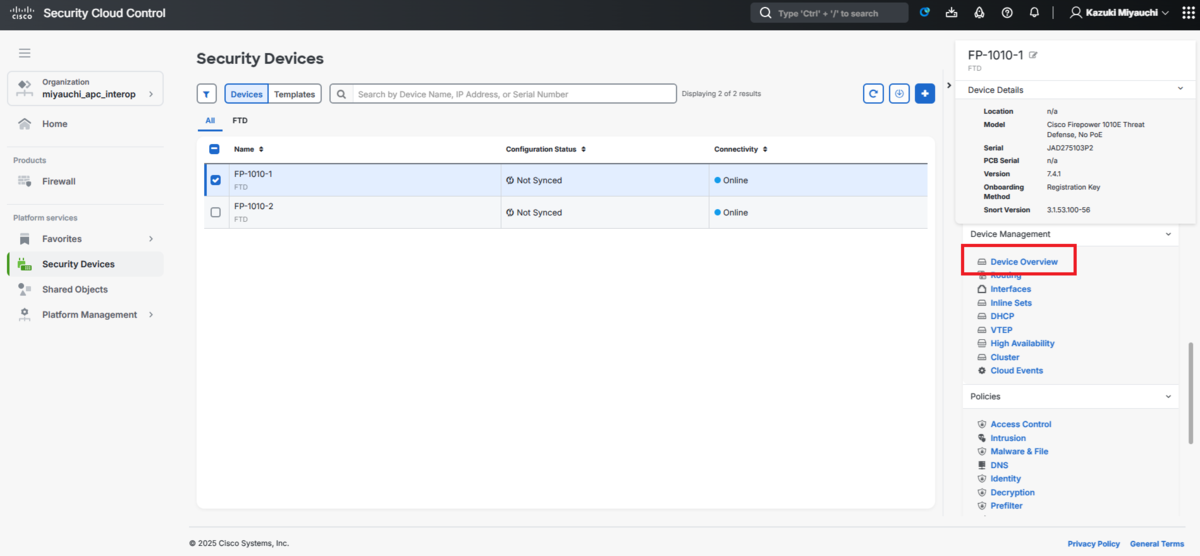This screenshot has height=556, width=1200.
Task: Click the Intrusion policy icon
Action: (x=982, y=438)
